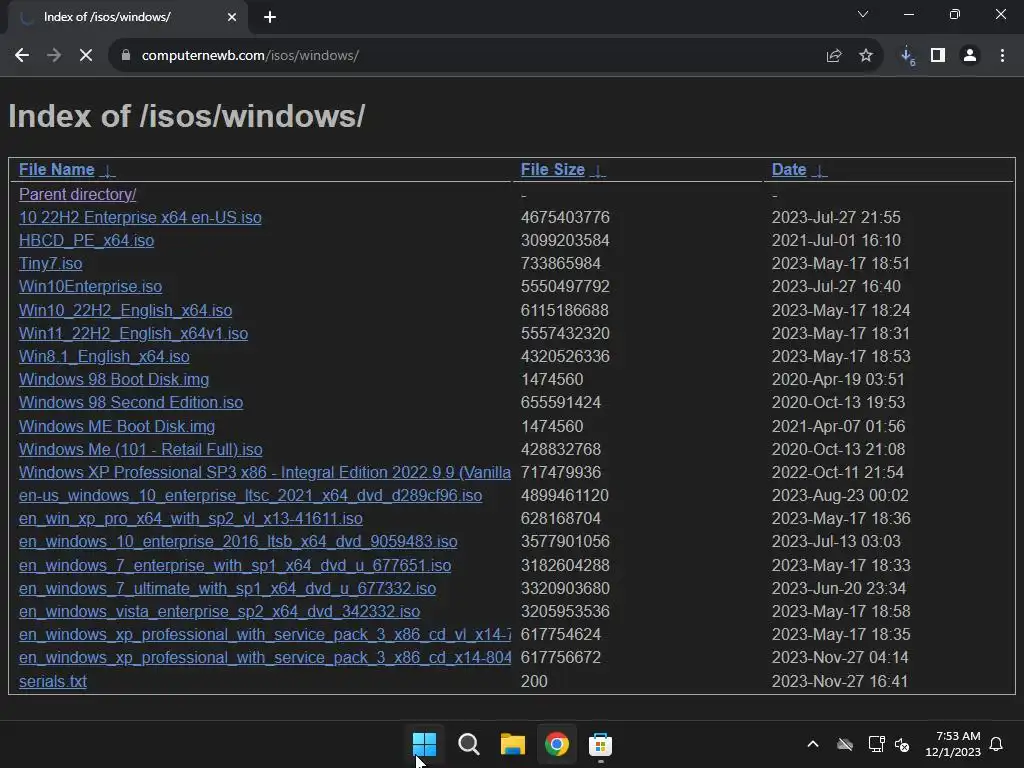Click the Win8.1_English_x64.iso link
The image size is (1024, 768).
104,357
